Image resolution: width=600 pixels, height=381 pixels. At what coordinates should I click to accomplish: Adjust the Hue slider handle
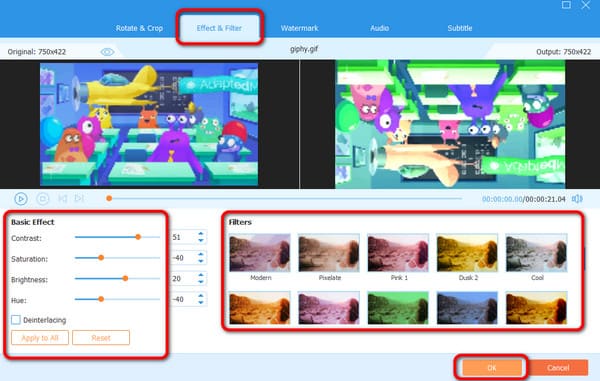click(101, 299)
